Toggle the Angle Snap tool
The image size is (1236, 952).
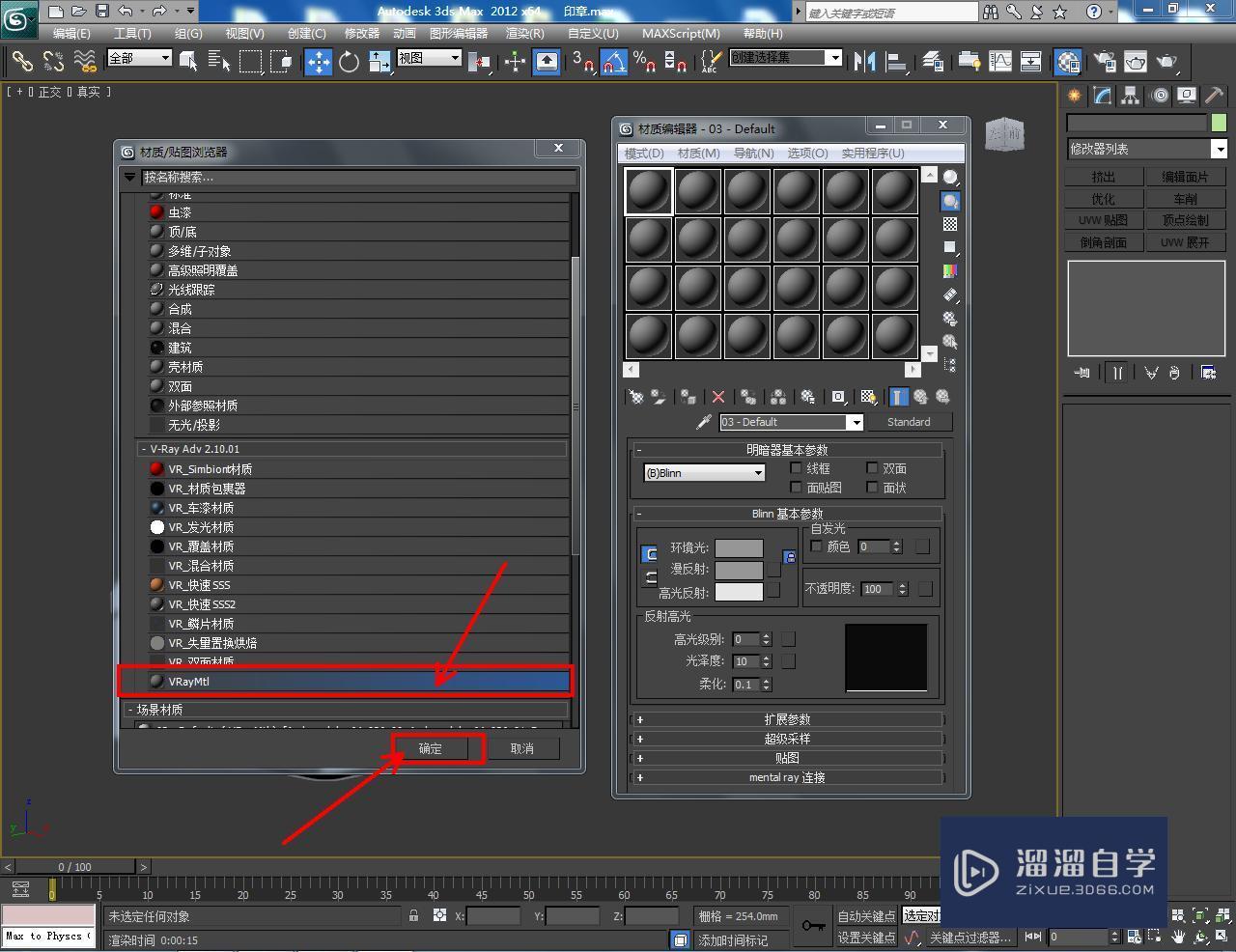pyautogui.click(x=614, y=62)
